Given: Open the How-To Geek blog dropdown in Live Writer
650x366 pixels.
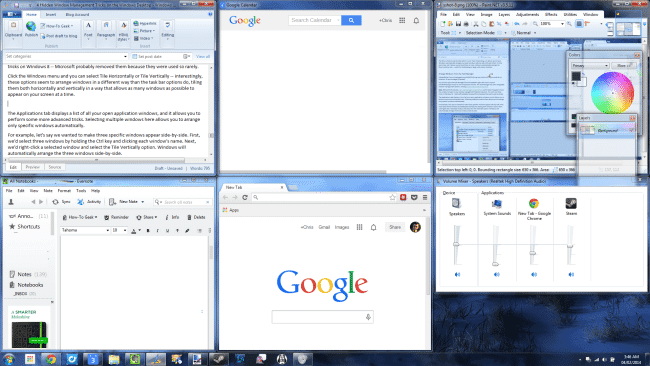Looking at the screenshot, I should click(57, 26).
